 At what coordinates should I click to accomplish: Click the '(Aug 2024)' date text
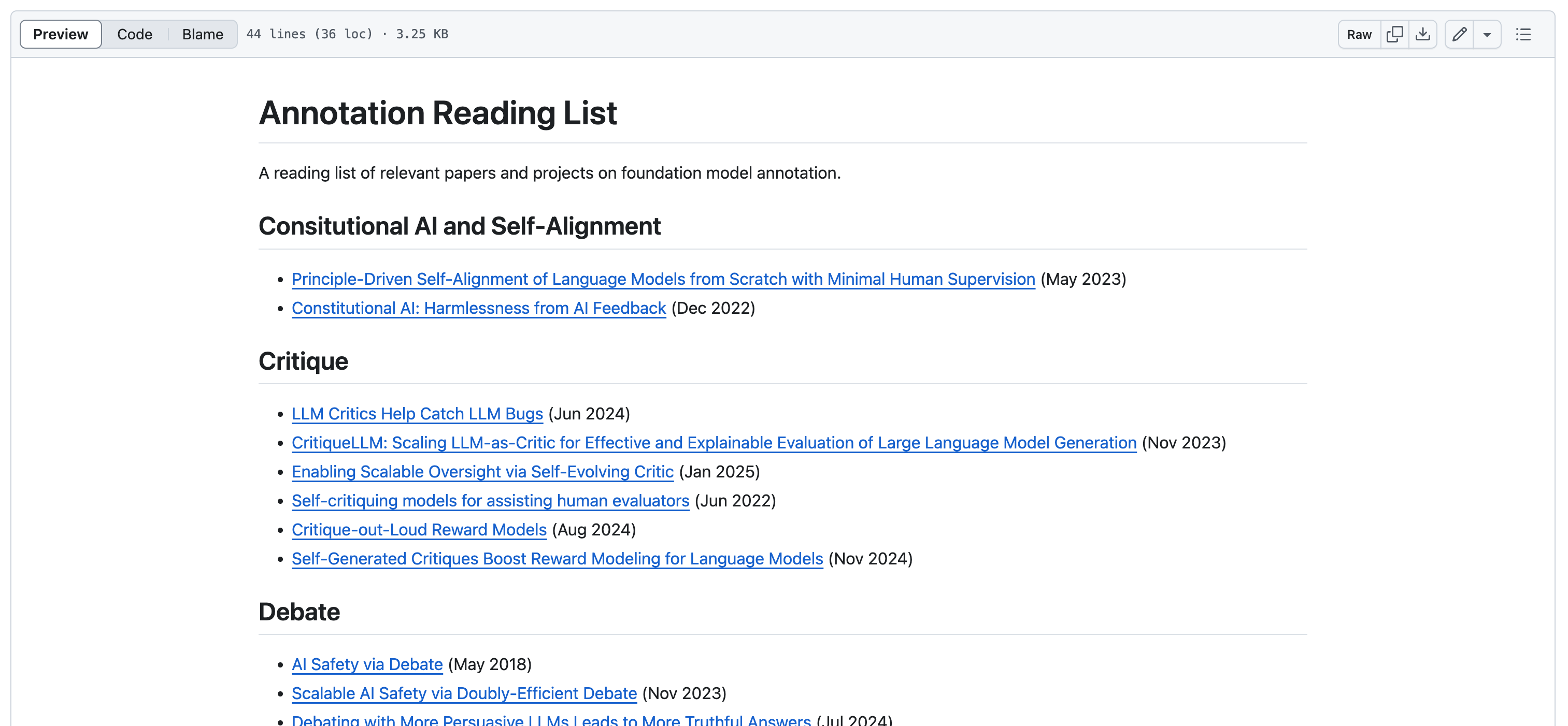pos(594,530)
